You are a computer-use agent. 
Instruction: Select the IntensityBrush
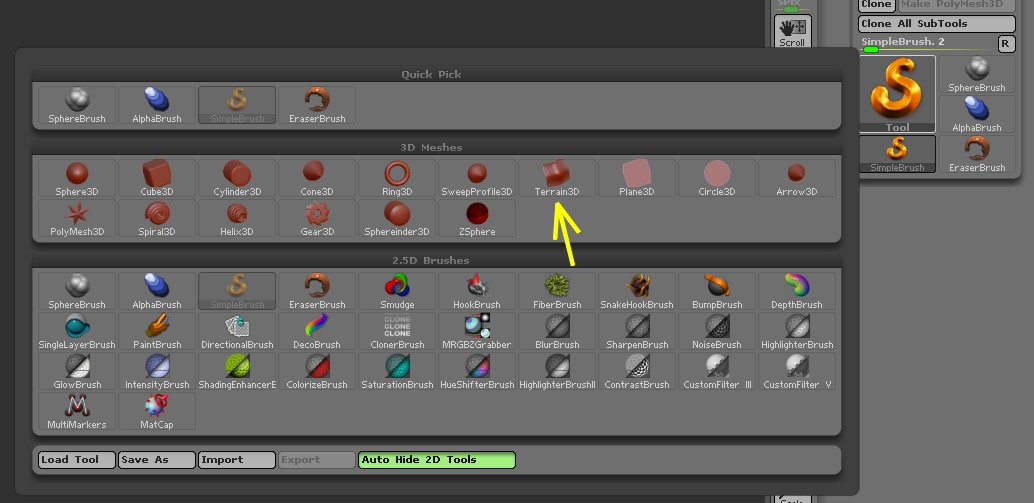point(157,372)
